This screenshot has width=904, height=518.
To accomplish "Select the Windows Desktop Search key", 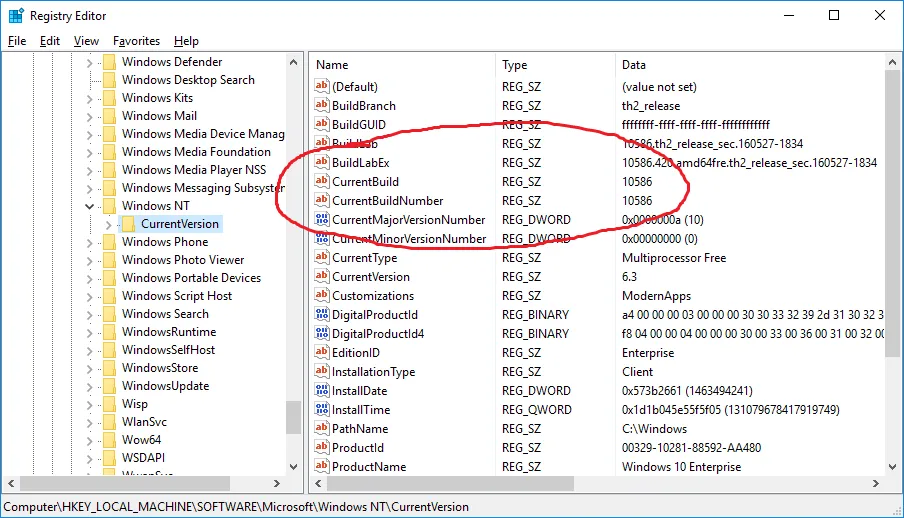I will [188, 80].
